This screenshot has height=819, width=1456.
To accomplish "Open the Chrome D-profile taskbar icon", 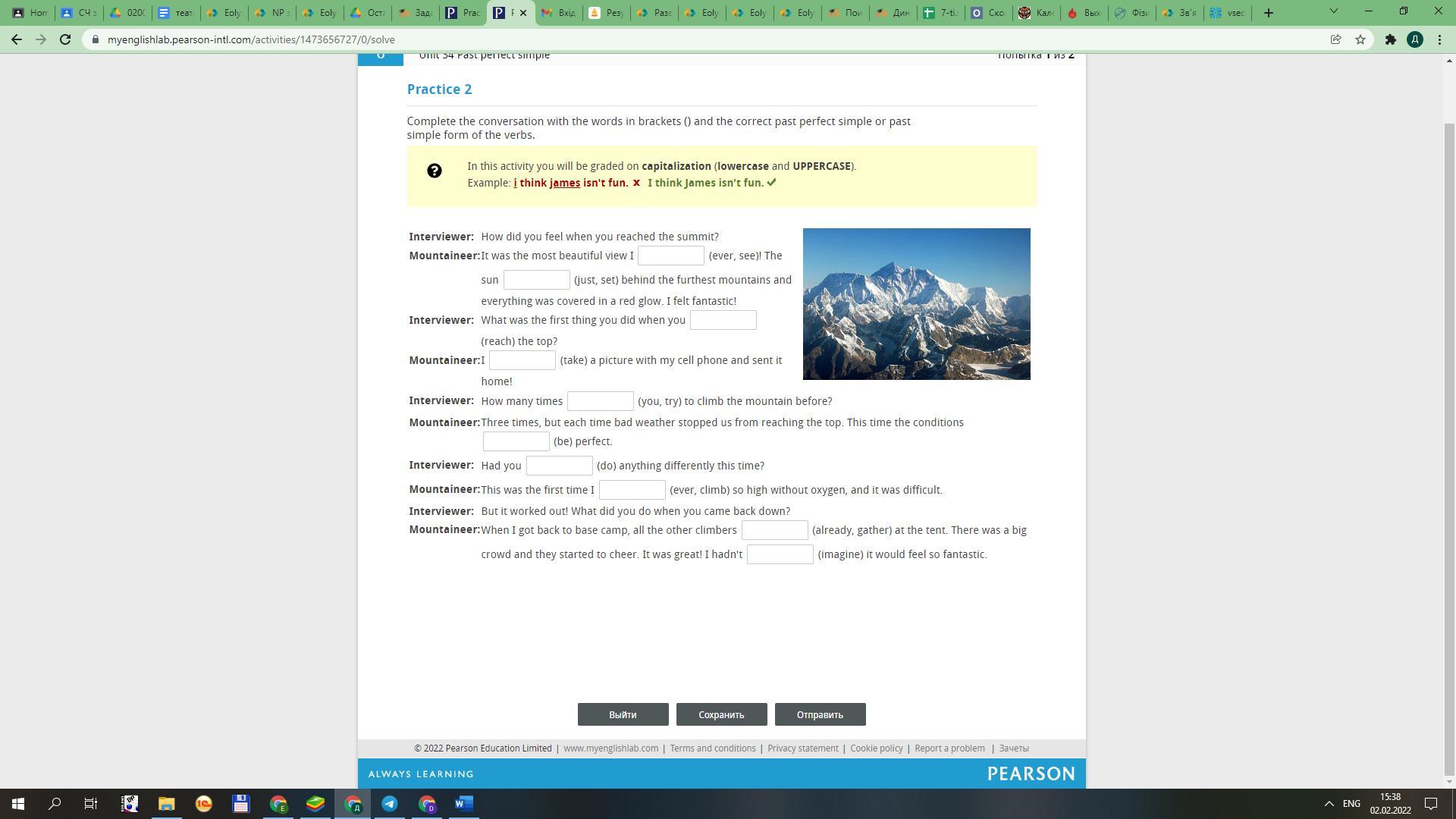I will pyautogui.click(x=427, y=804).
